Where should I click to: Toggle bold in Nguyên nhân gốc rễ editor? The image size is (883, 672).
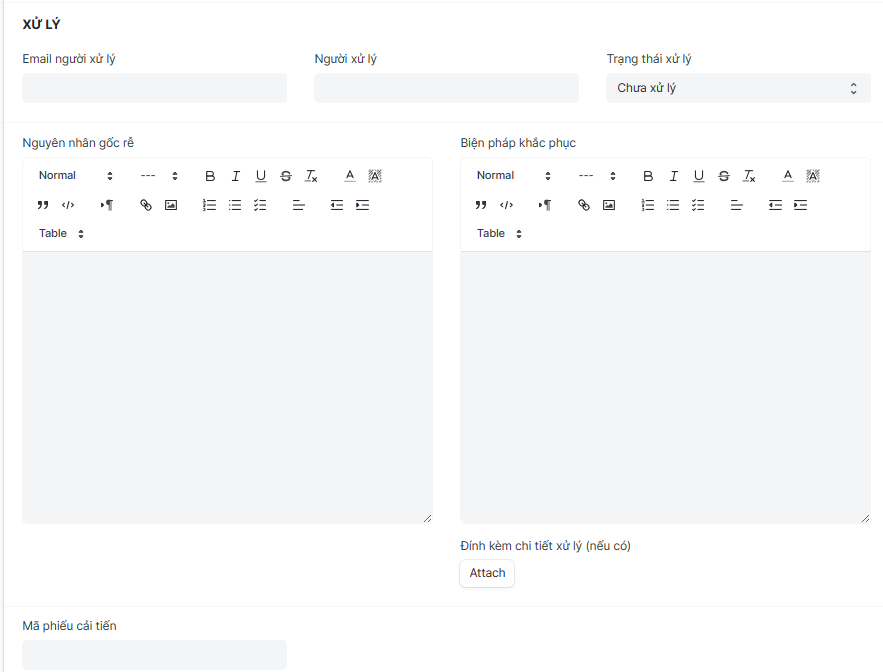click(x=210, y=176)
